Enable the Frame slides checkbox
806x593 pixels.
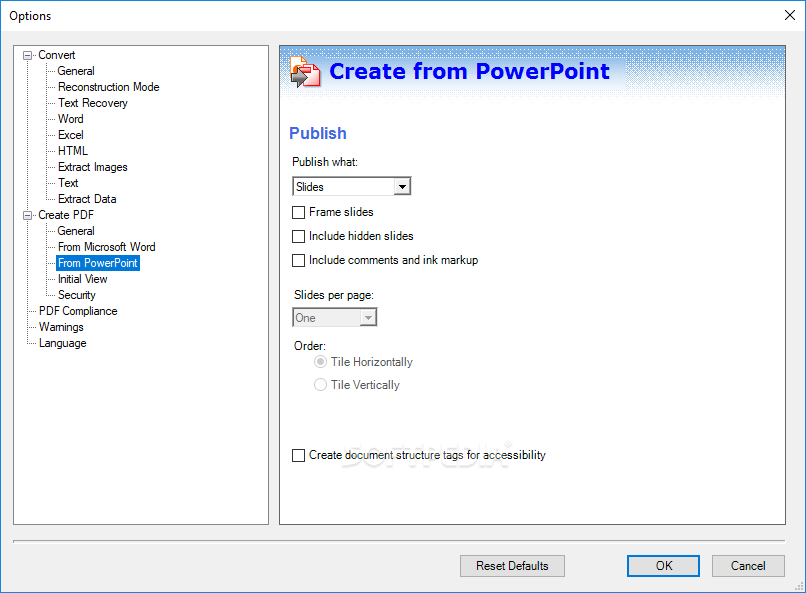(298, 212)
